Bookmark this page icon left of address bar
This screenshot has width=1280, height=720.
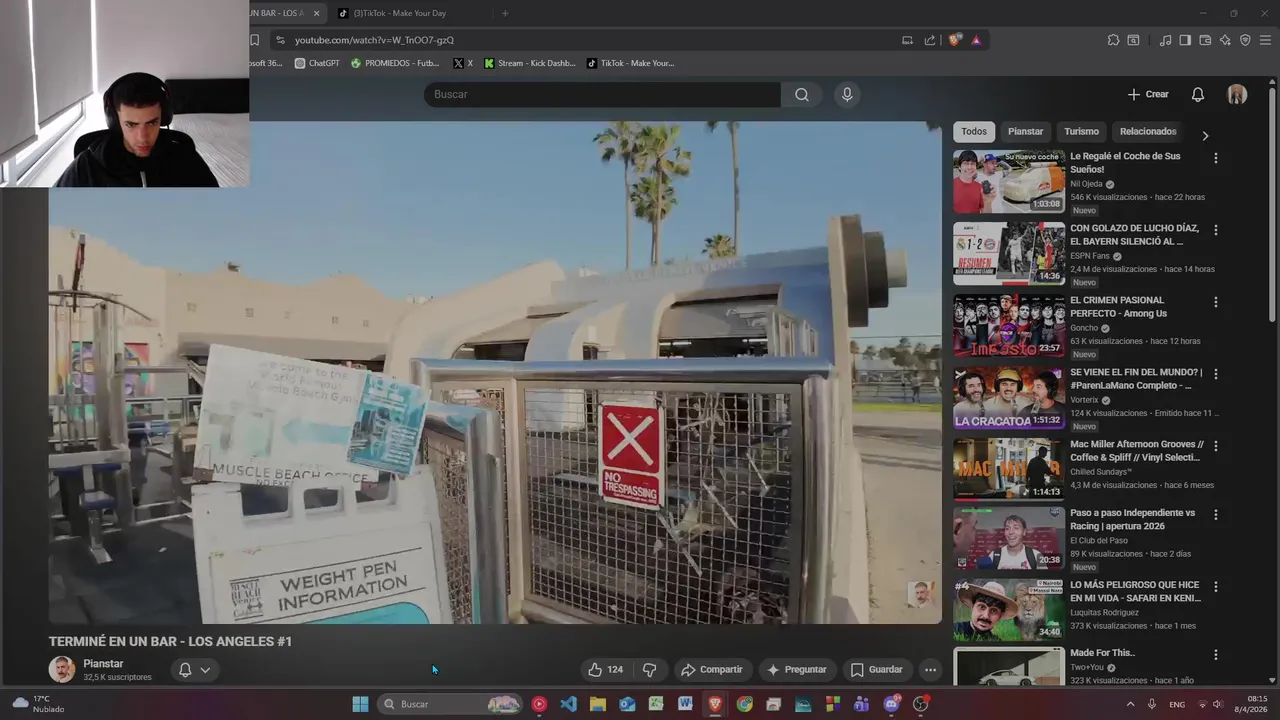(x=254, y=40)
